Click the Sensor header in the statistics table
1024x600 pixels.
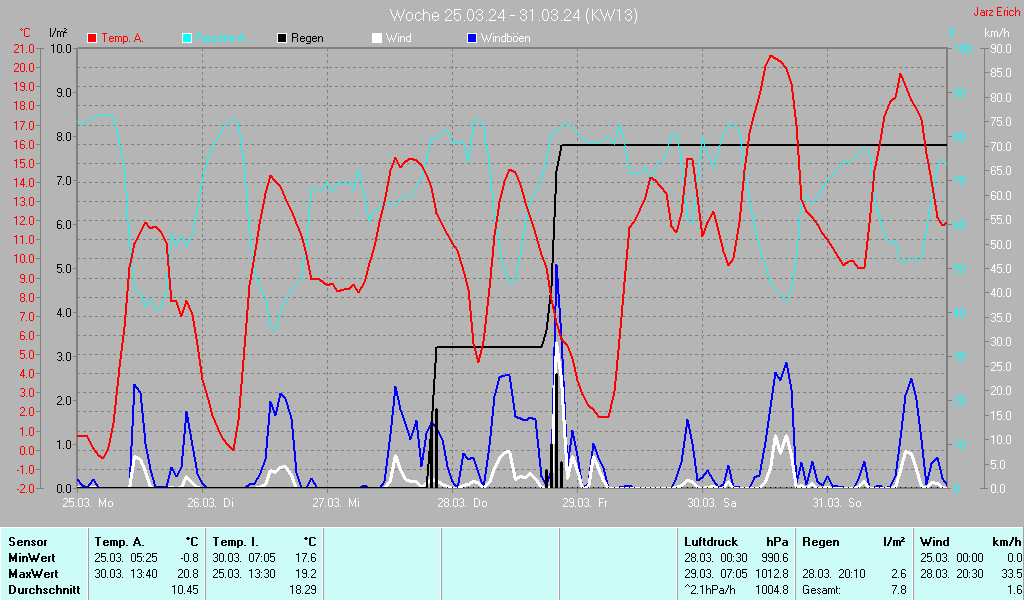click(x=27, y=541)
